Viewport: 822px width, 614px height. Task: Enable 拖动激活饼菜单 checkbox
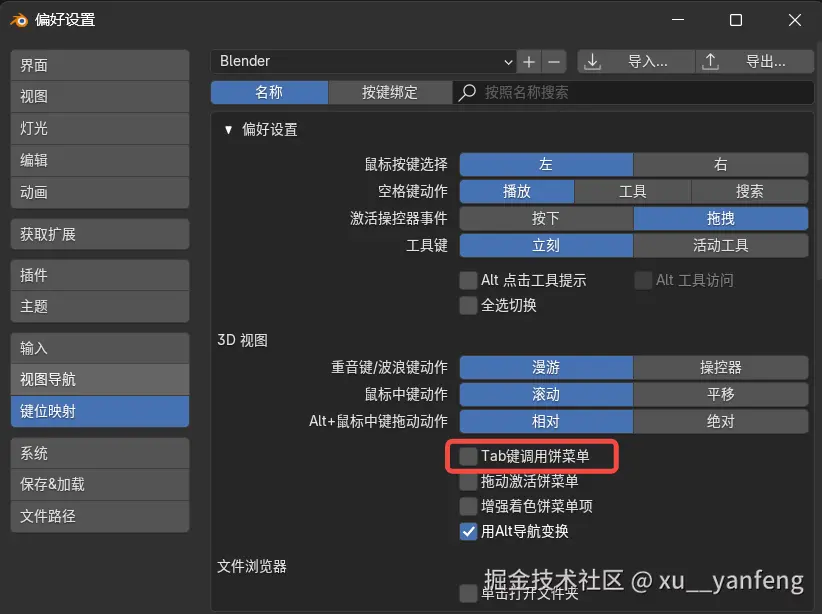(x=468, y=481)
